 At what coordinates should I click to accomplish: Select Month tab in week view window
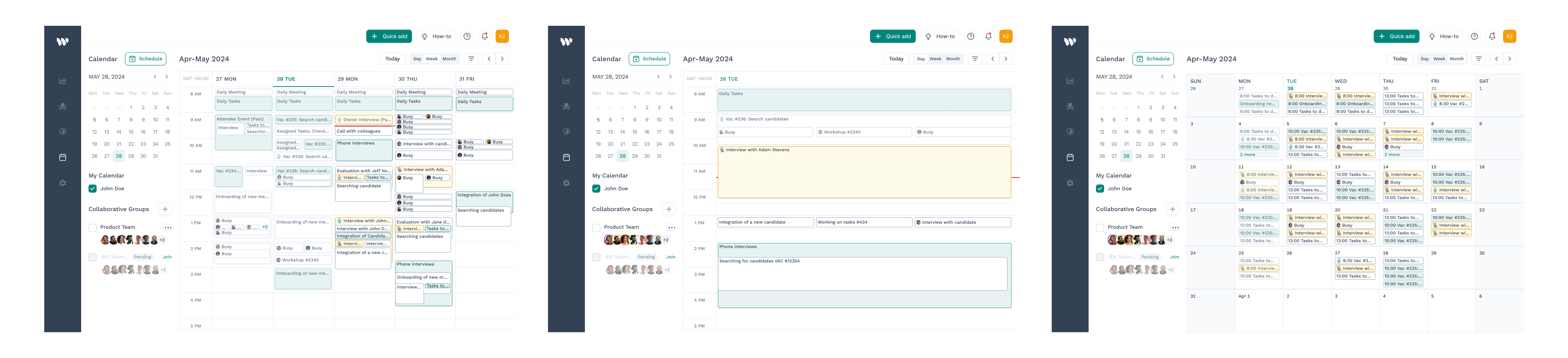tap(449, 59)
